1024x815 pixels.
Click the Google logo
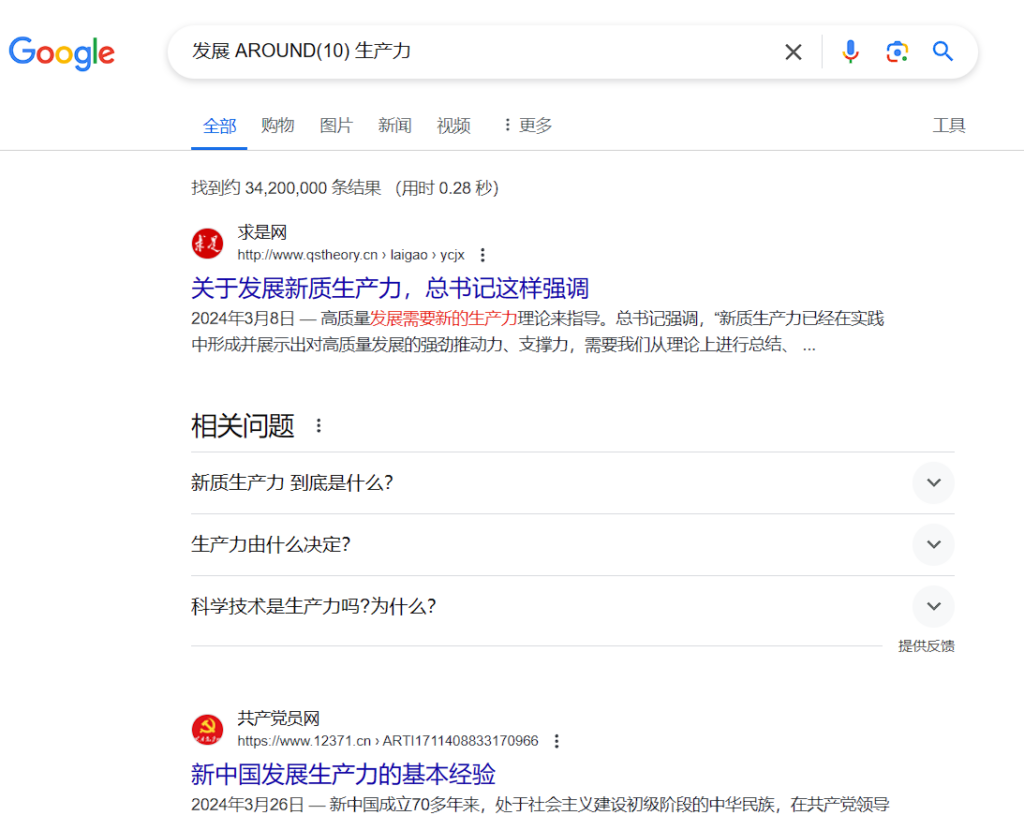pos(61,52)
